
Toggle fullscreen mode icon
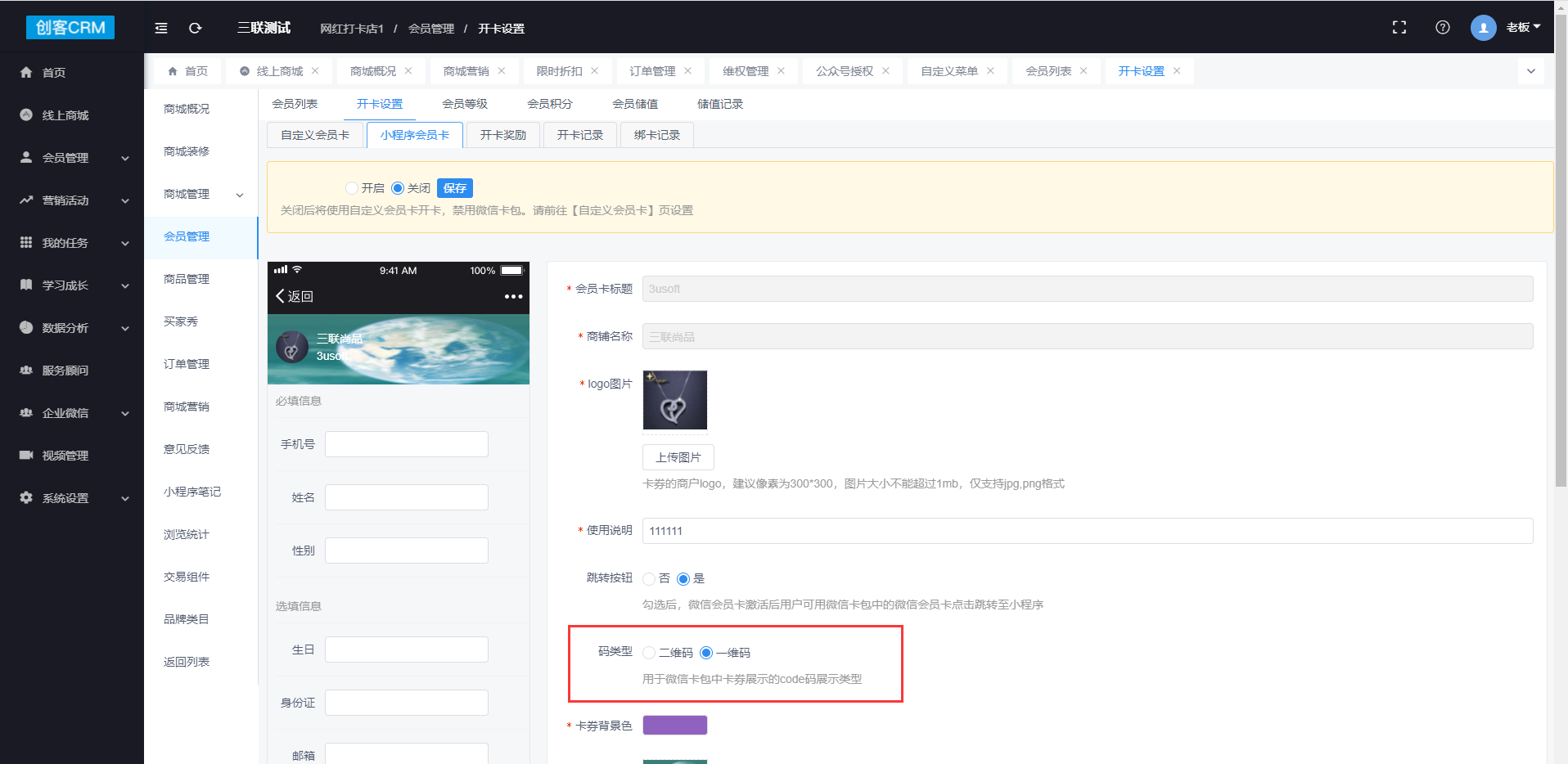1399,28
